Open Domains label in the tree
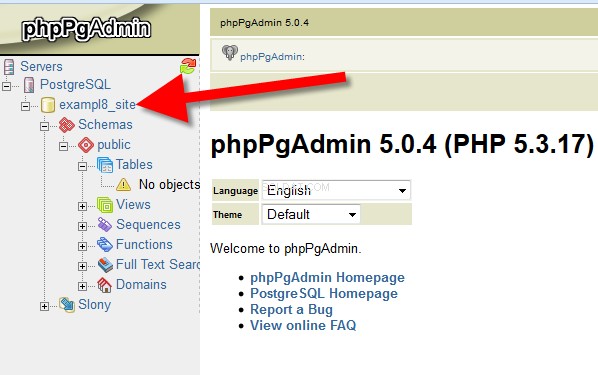 tap(141, 285)
